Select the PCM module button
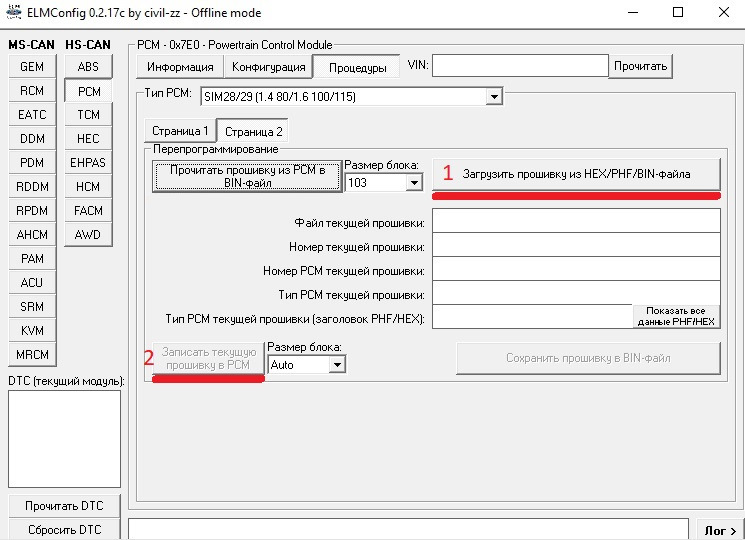 [88, 91]
